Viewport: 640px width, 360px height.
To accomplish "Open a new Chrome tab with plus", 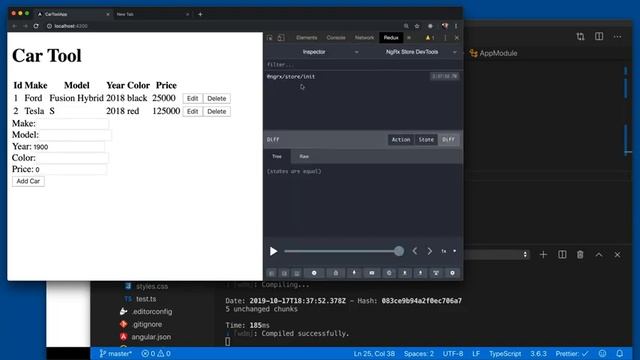I will point(200,14).
